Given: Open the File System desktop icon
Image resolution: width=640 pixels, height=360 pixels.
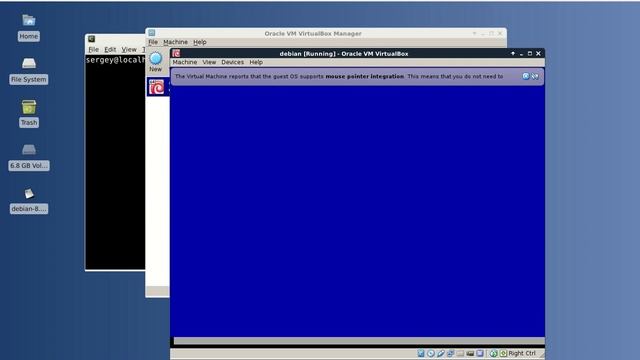Looking at the screenshot, I should [x=29, y=71].
